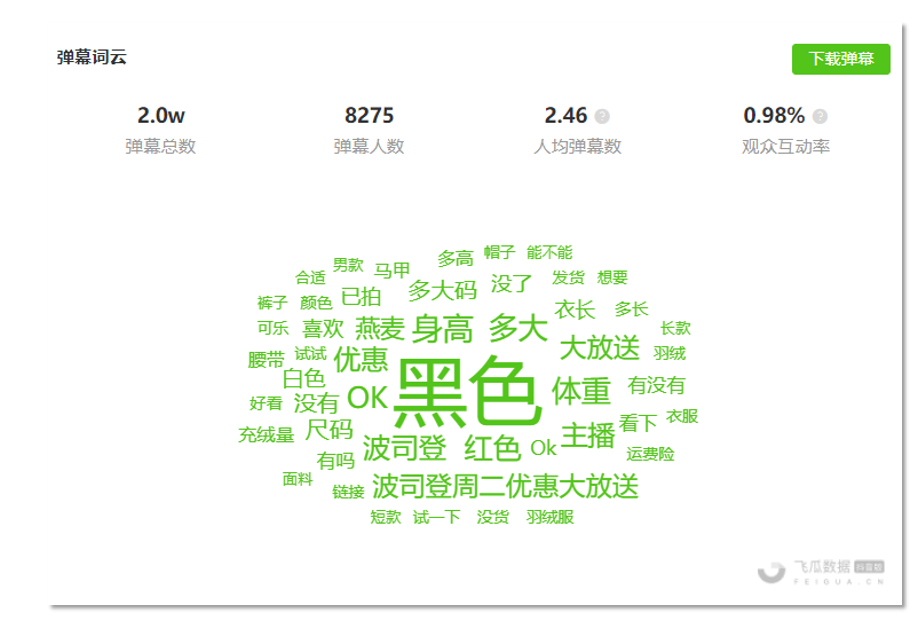Screen dimensions: 918x623
Task: Pick the word 可乐
Action: click(x=273, y=328)
